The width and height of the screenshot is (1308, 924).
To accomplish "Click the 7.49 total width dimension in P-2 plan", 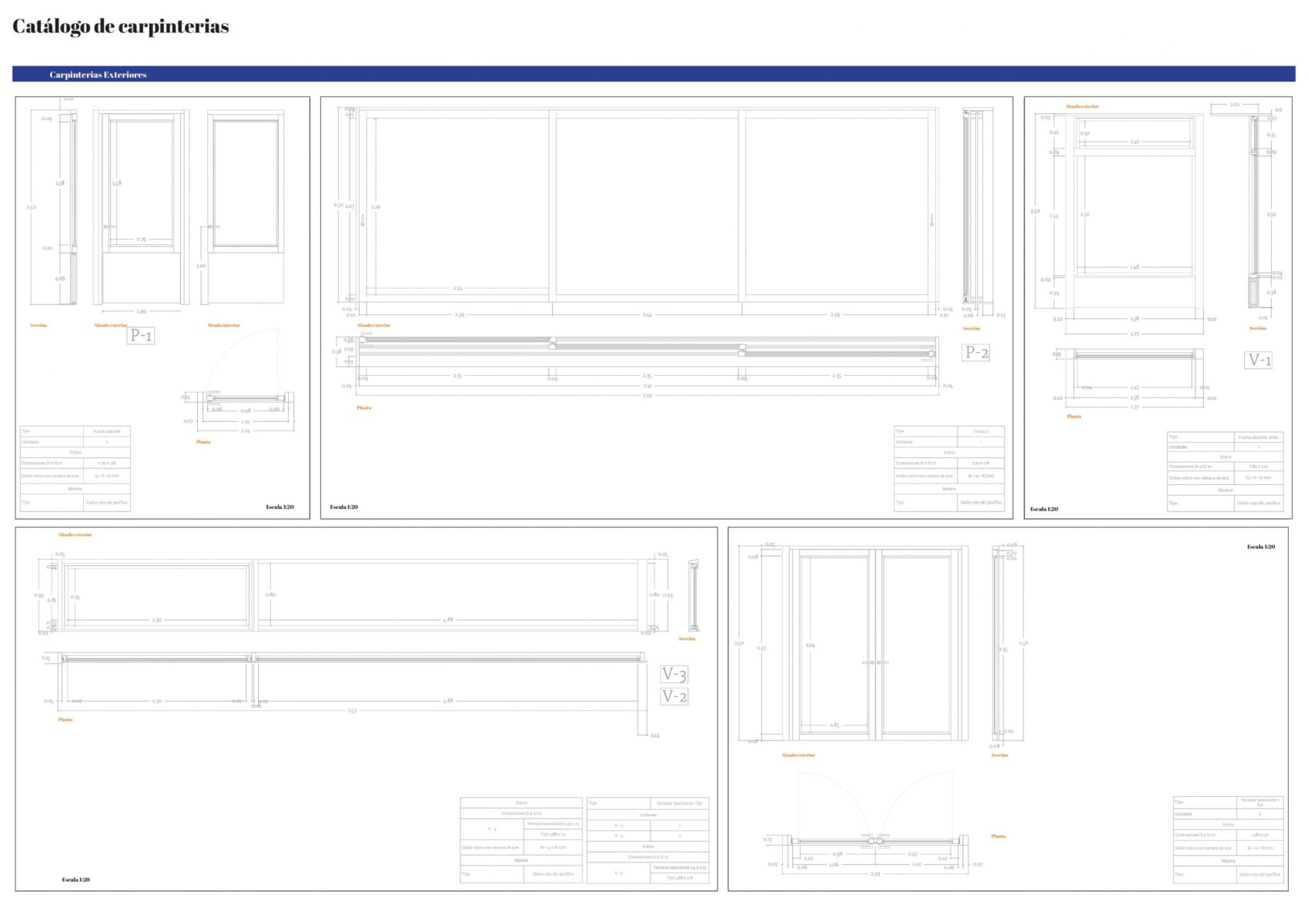I will click(647, 396).
